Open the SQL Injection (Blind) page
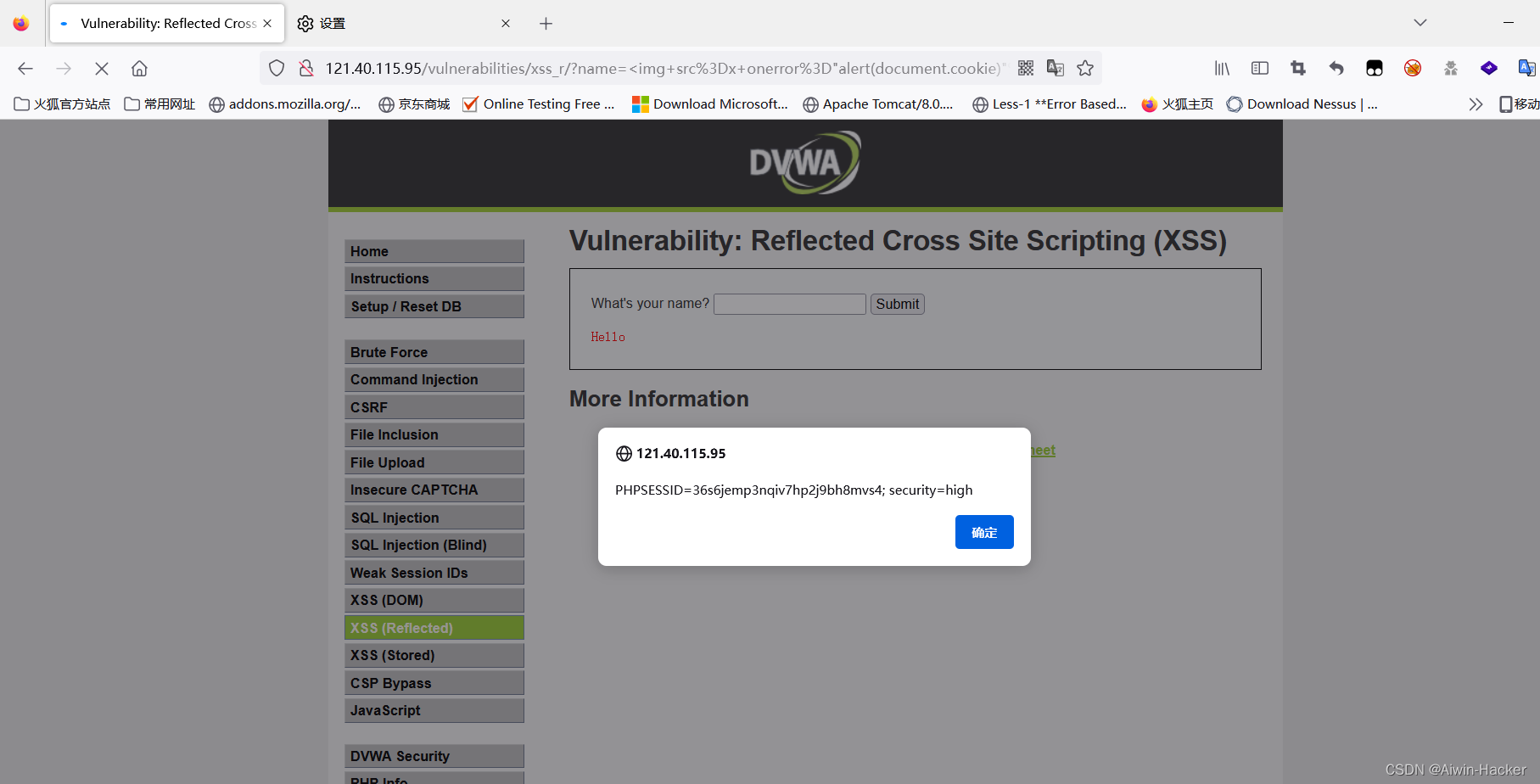 point(434,545)
